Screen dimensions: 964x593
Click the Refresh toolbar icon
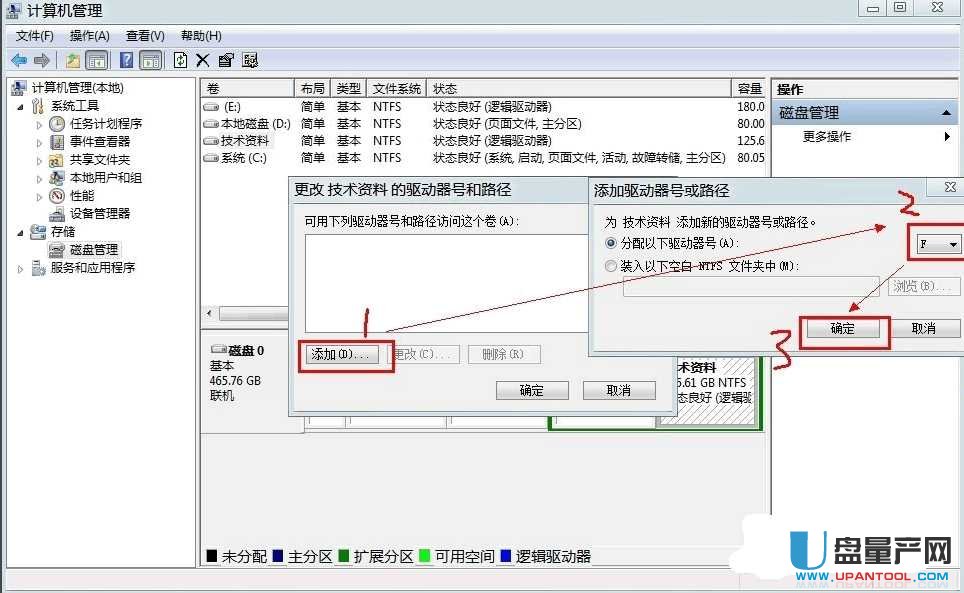pos(180,60)
